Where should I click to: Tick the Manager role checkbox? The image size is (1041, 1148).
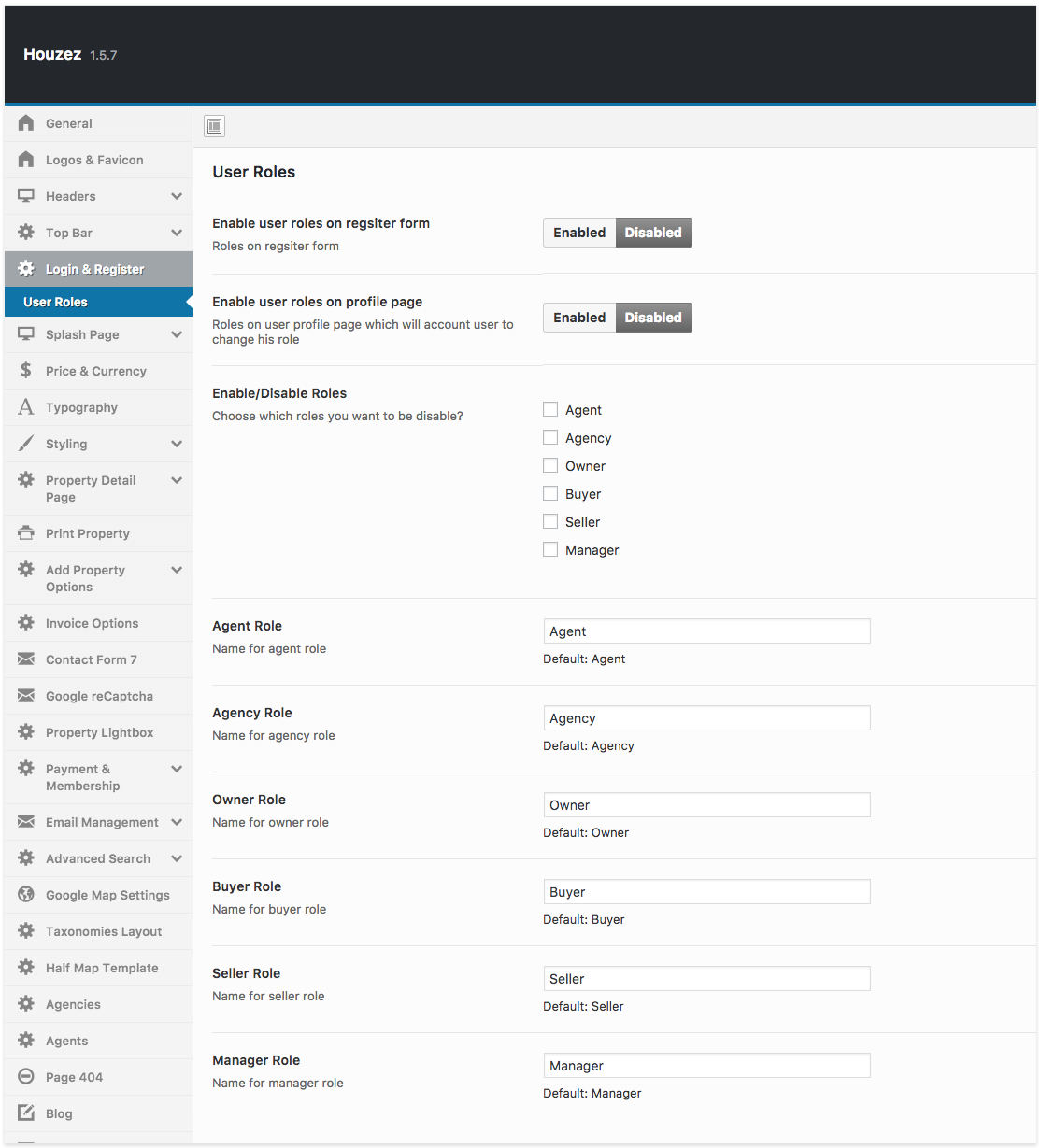click(550, 549)
